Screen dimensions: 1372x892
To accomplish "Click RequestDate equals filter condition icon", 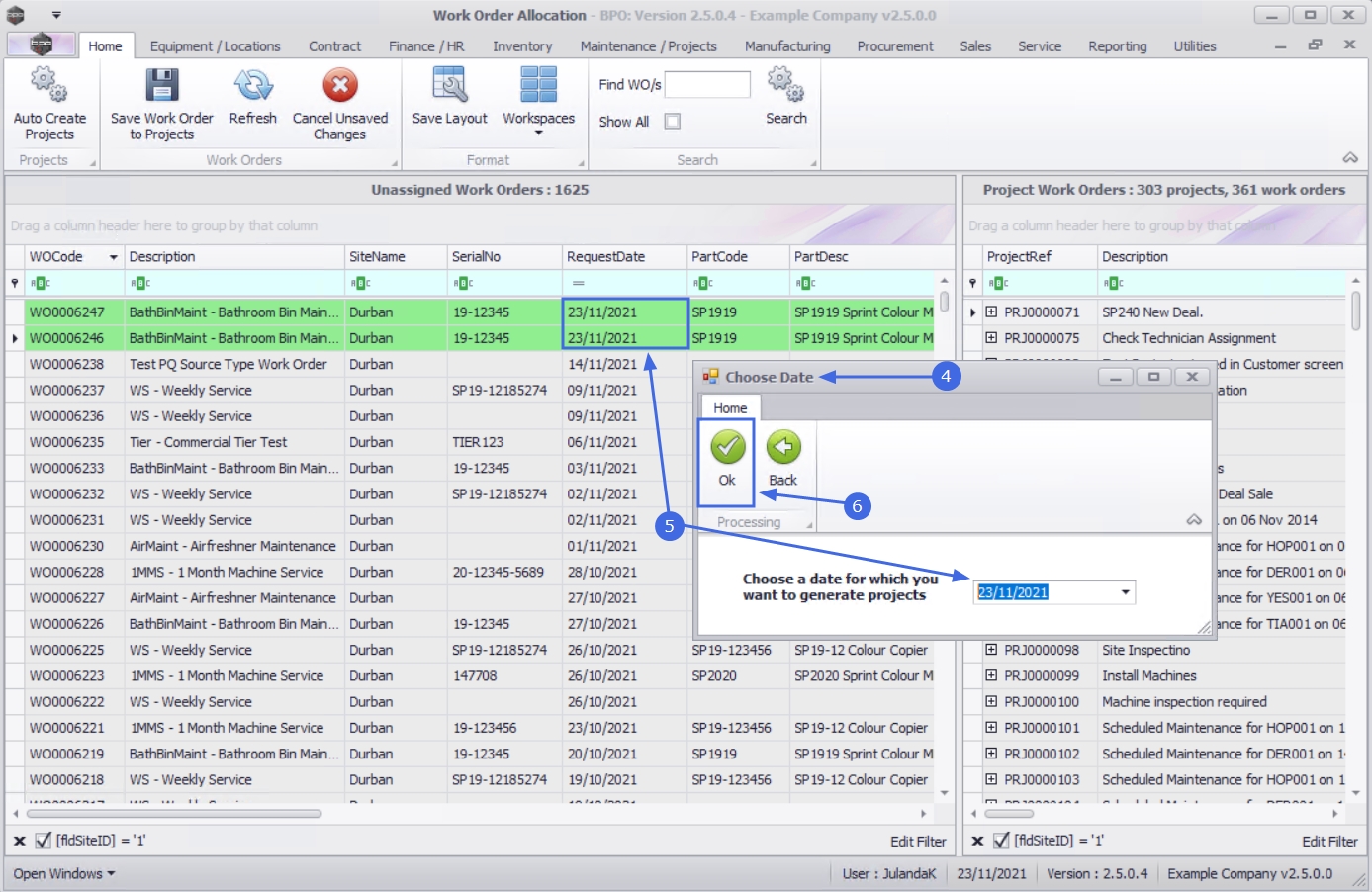I will point(578,283).
